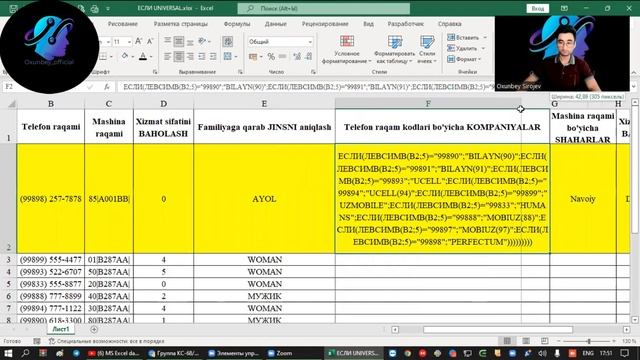The width and height of the screenshot is (640, 360).
Task: Expand merge cells options arrow
Action: click(x=236, y=56)
